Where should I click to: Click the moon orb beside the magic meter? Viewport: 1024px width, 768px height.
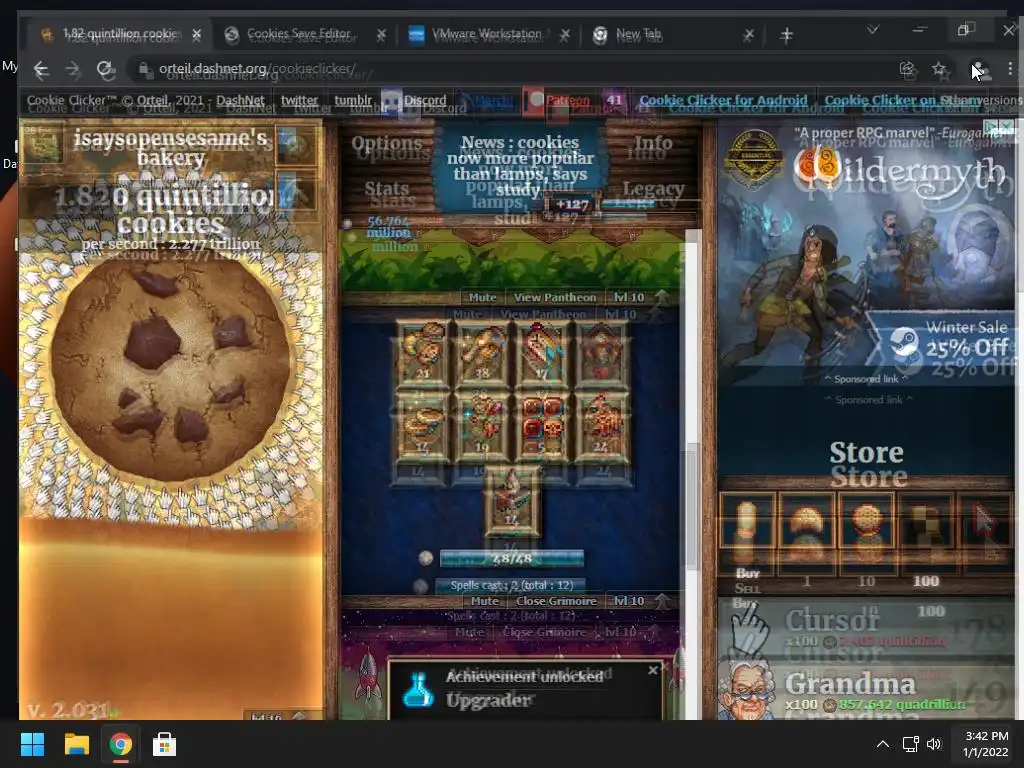tap(426, 558)
